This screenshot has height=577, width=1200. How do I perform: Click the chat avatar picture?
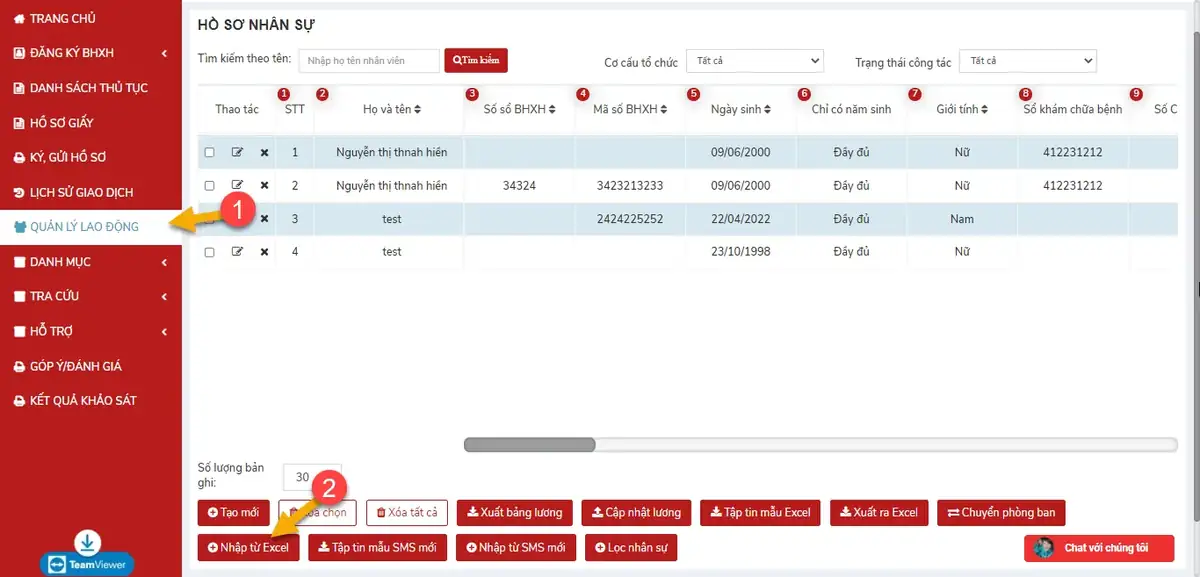point(1044,548)
